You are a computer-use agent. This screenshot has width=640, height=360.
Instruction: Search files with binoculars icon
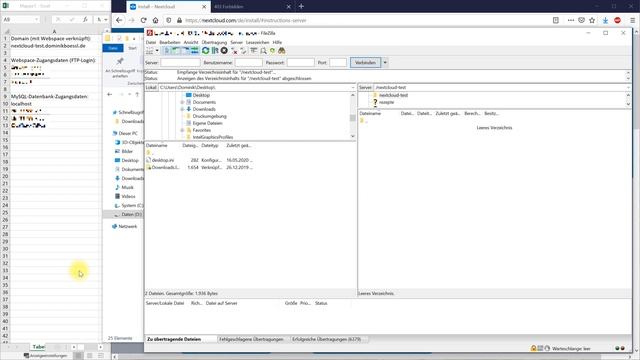[x=282, y=51]
